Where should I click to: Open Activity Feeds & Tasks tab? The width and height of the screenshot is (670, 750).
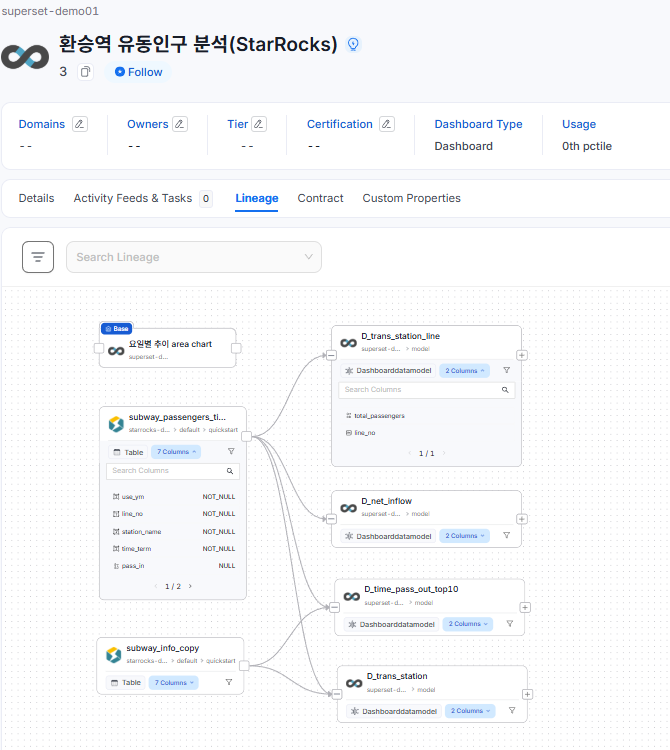pos(132,198)
